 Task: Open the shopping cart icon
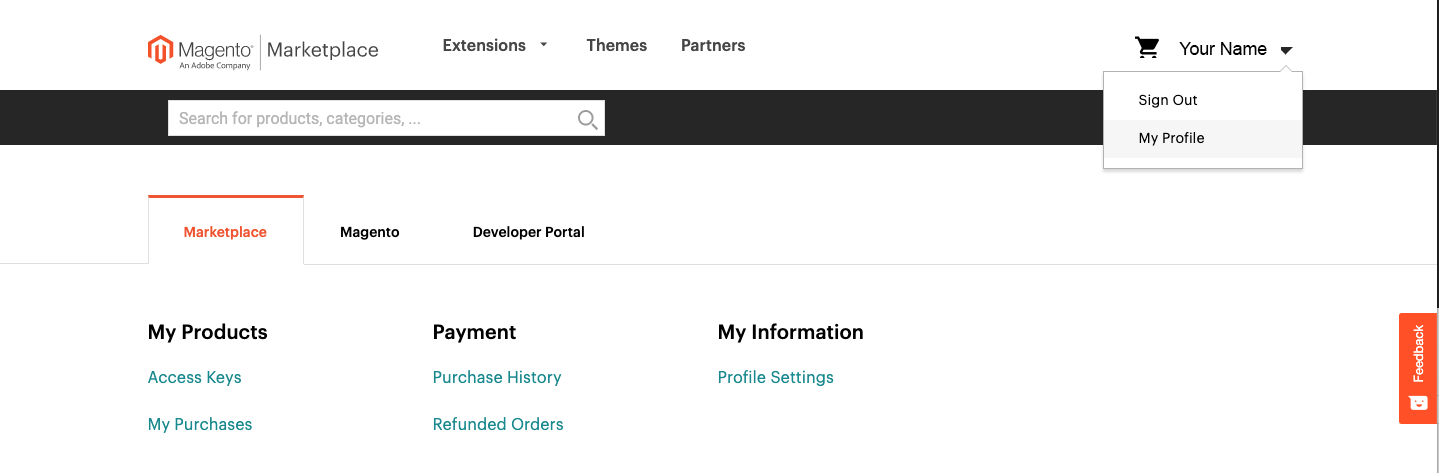coord(1147,48)
